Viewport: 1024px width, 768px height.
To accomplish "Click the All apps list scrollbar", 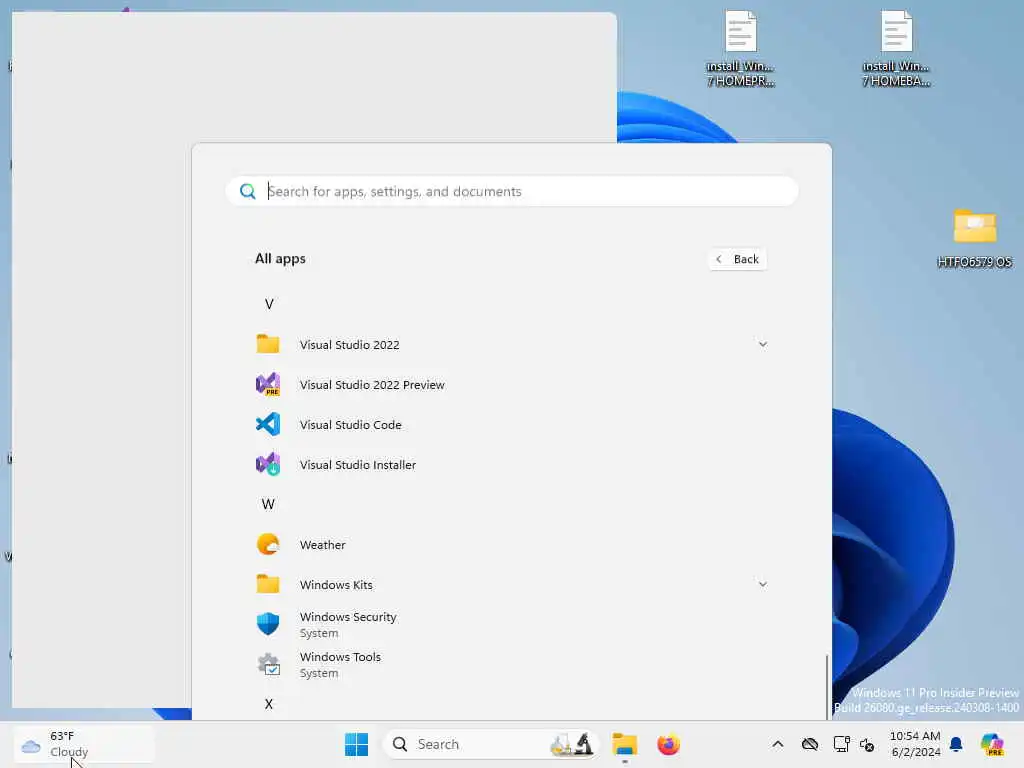I will pos(827,686).
